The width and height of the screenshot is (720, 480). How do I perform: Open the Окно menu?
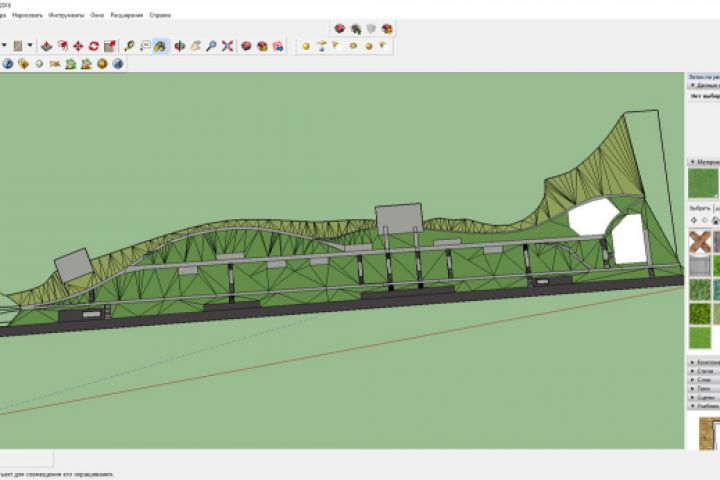click(97, 15)
